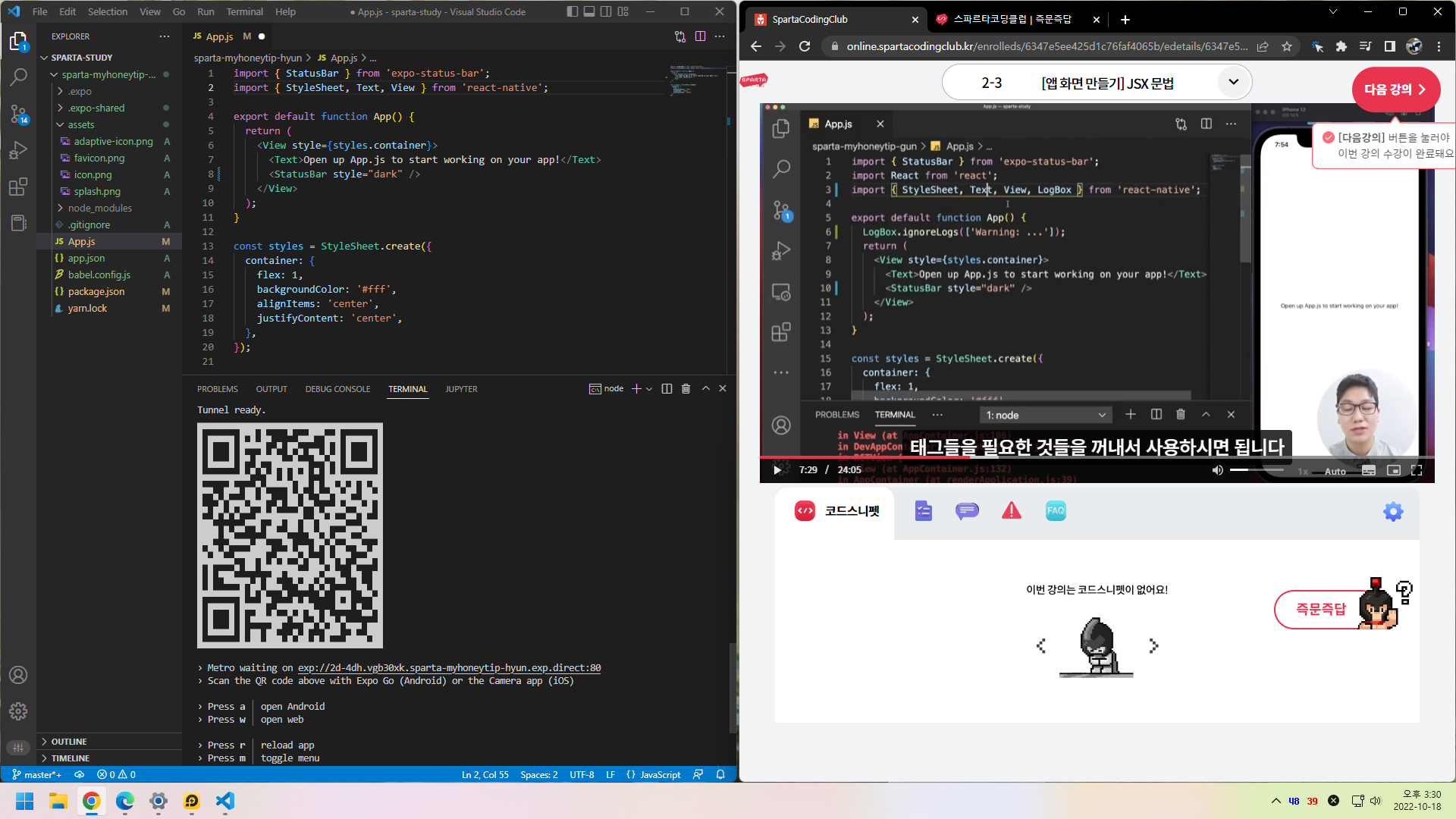Open a new Chrome tab
Screen dimensions: 1456x819
point(1125,20)
